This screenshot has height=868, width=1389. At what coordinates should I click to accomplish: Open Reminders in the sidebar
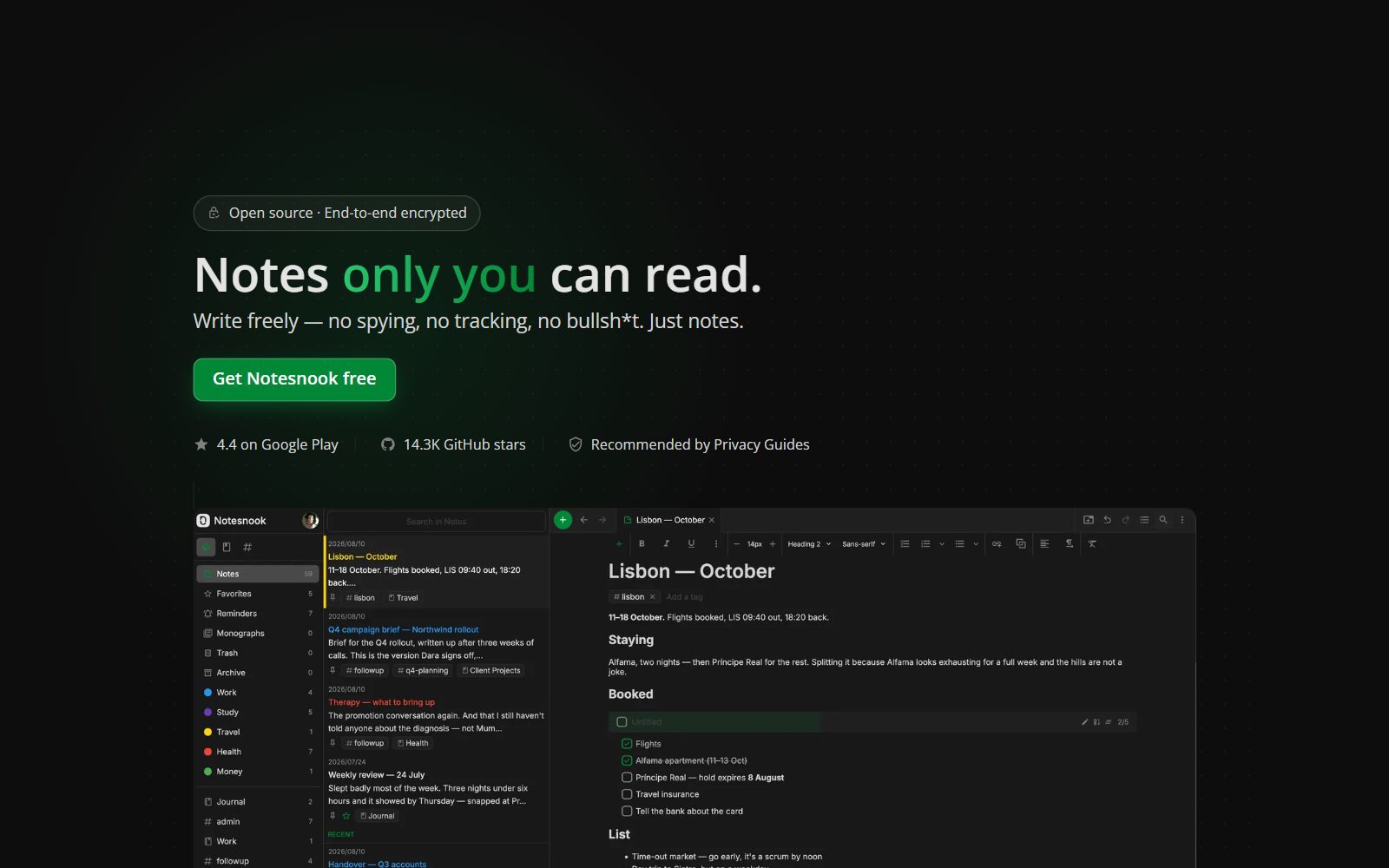[258, 614]
